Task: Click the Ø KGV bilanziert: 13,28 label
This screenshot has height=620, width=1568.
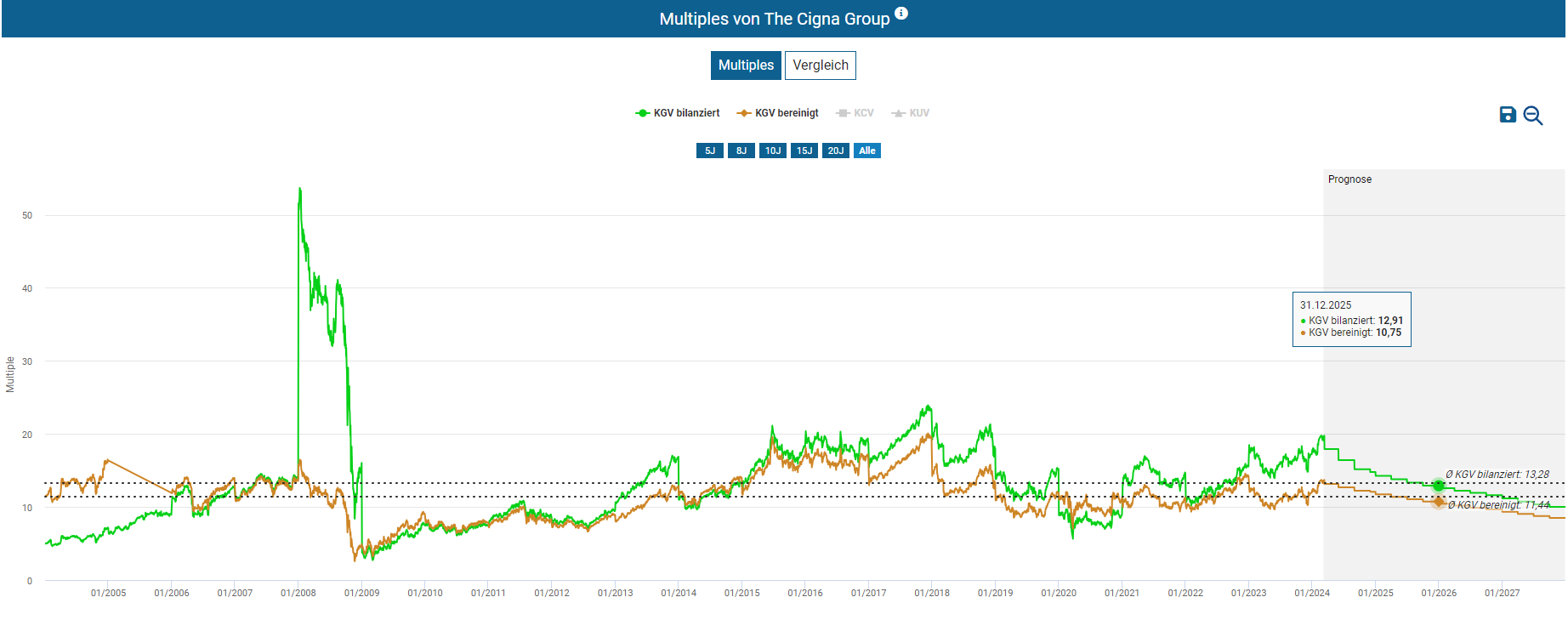Action: coord(1497,475)
